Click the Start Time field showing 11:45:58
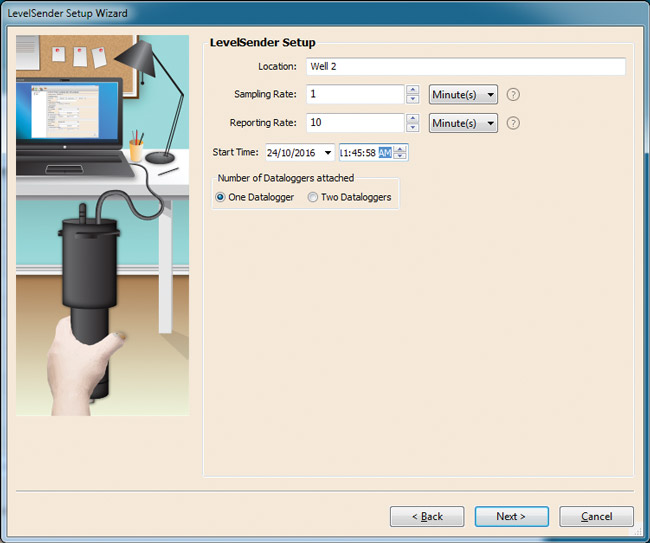 358,153
